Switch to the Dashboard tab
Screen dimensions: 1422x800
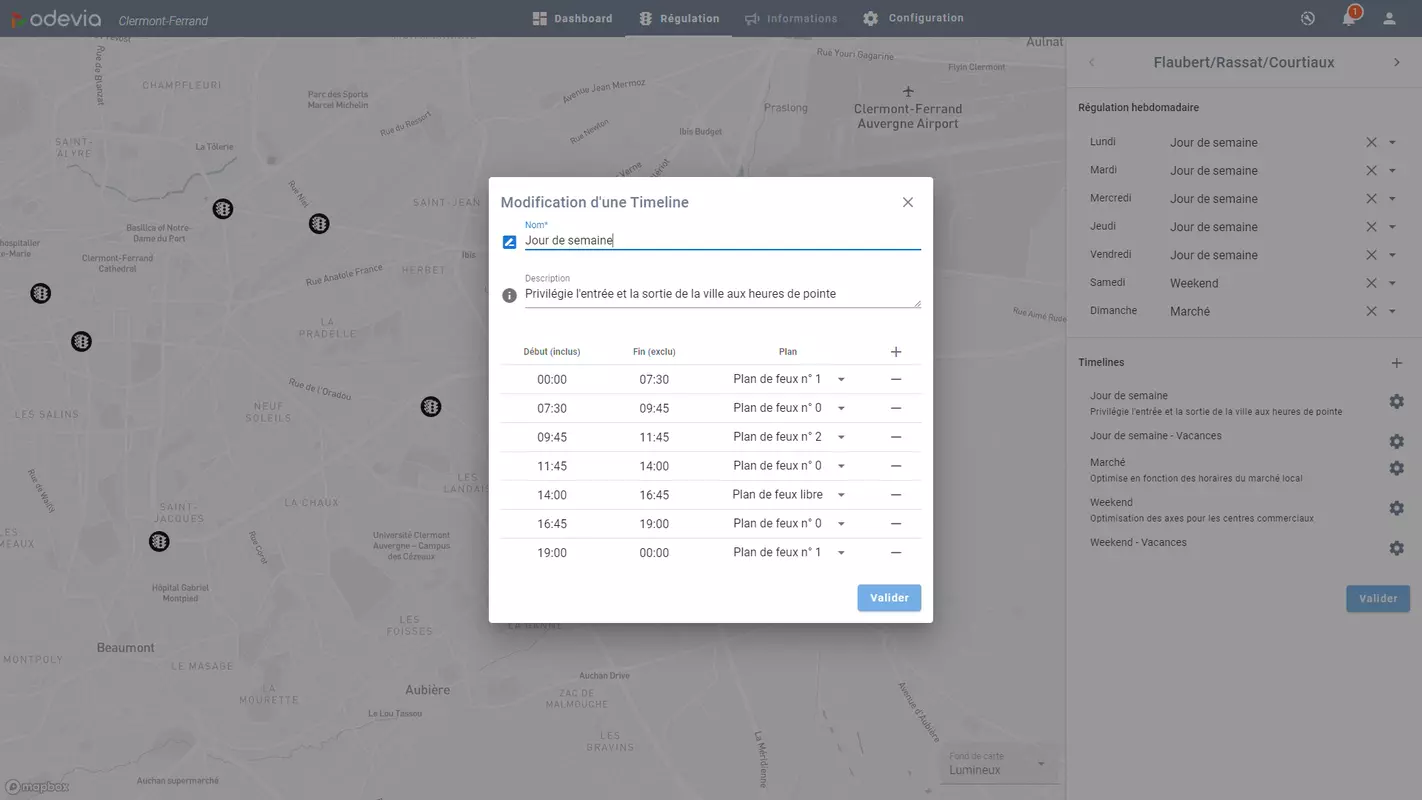tap(572, 18)
